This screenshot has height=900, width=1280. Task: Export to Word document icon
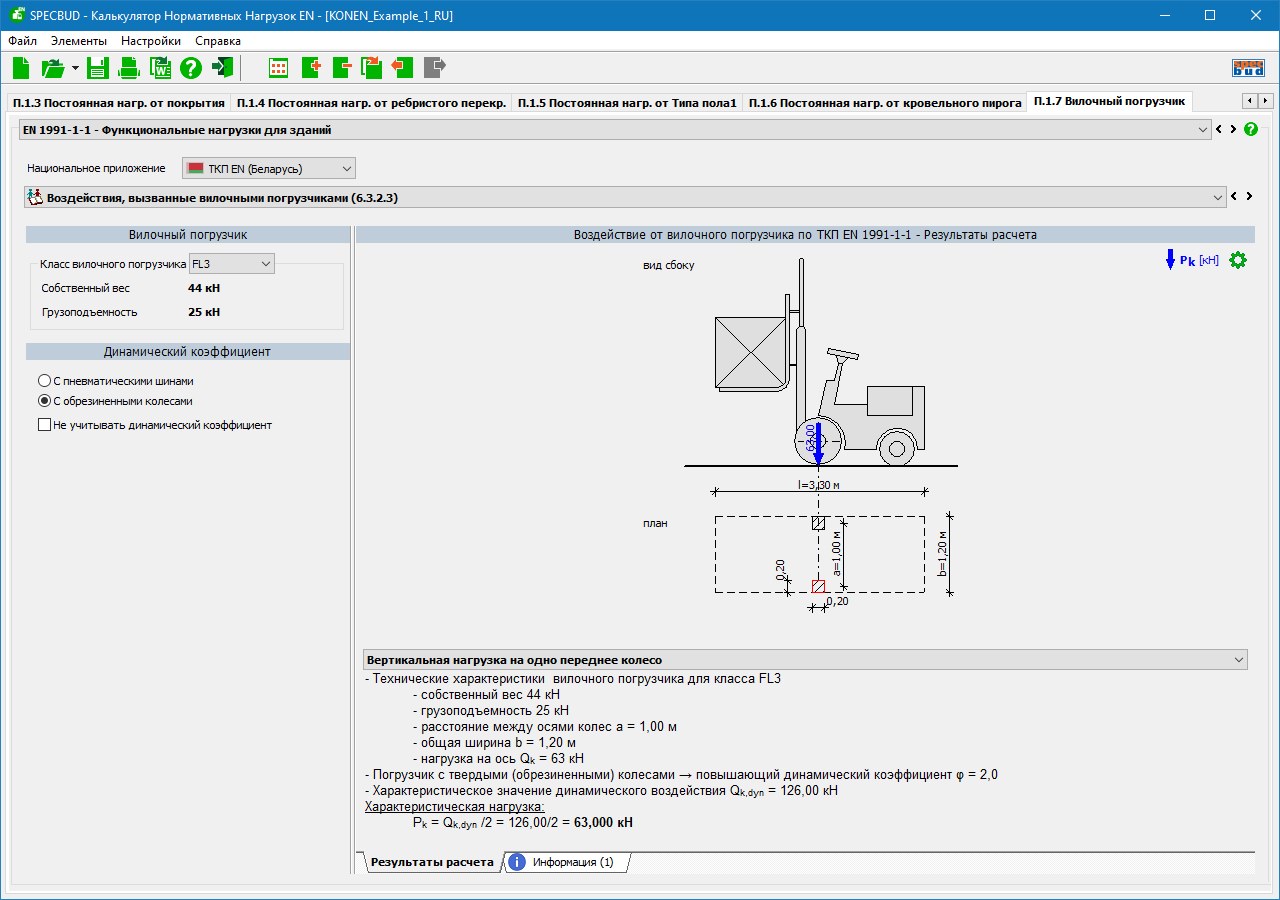point(160,68)
